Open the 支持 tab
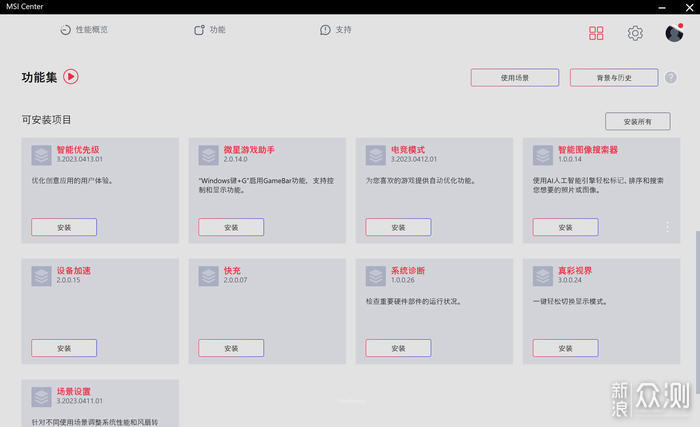 pos(336,30)
